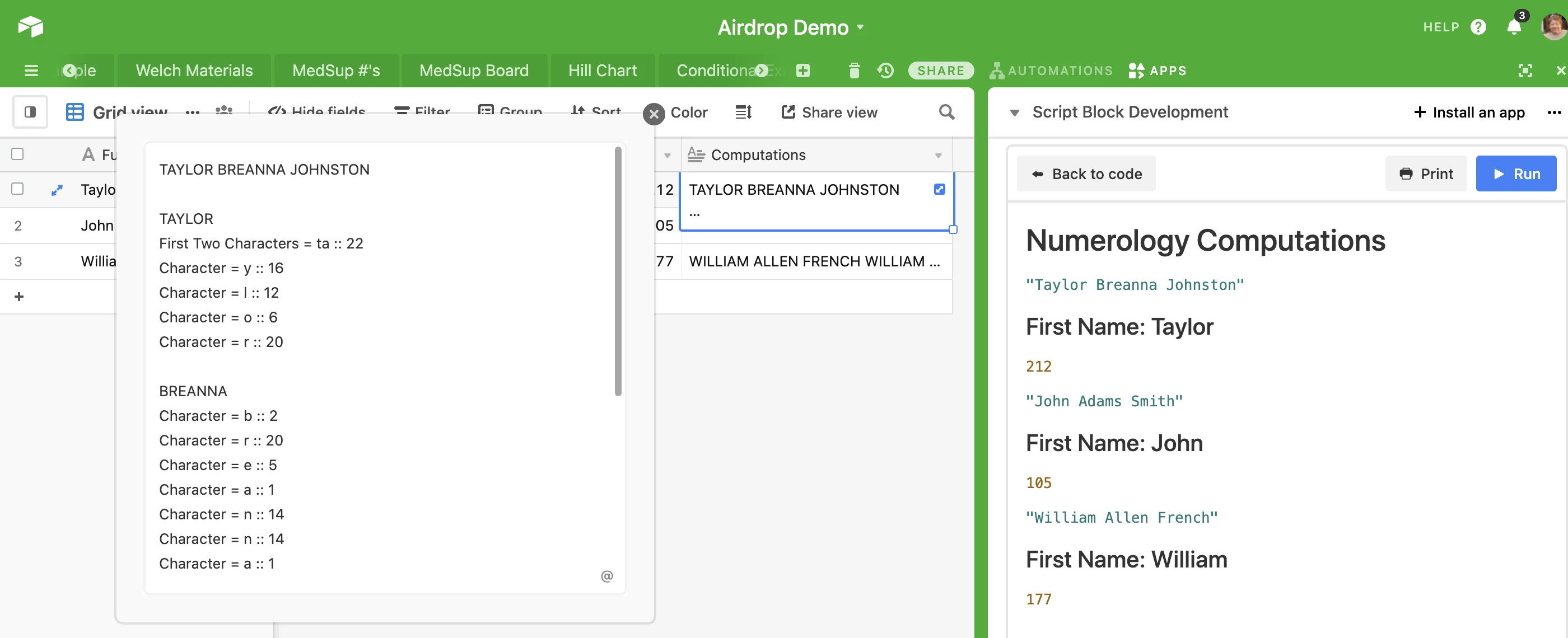
Task: Click the row height icon
Action: point(743,112)
